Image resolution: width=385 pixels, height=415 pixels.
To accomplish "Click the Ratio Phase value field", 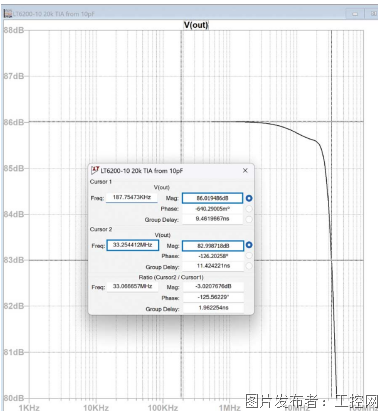I will 213,297.
